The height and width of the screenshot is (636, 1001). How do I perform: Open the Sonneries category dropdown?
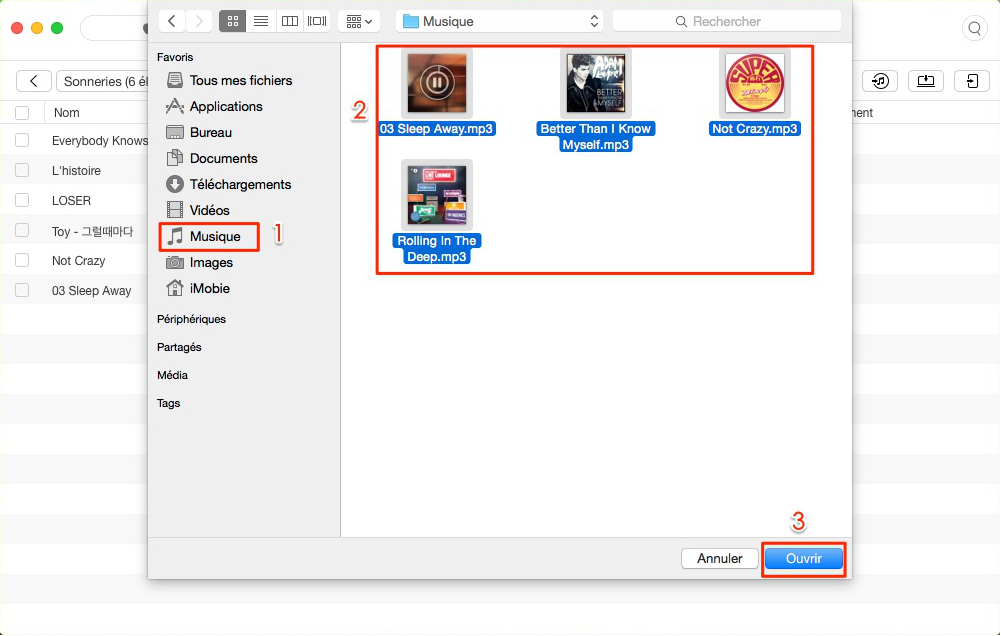pyautogui.click(x=103, y=81)
